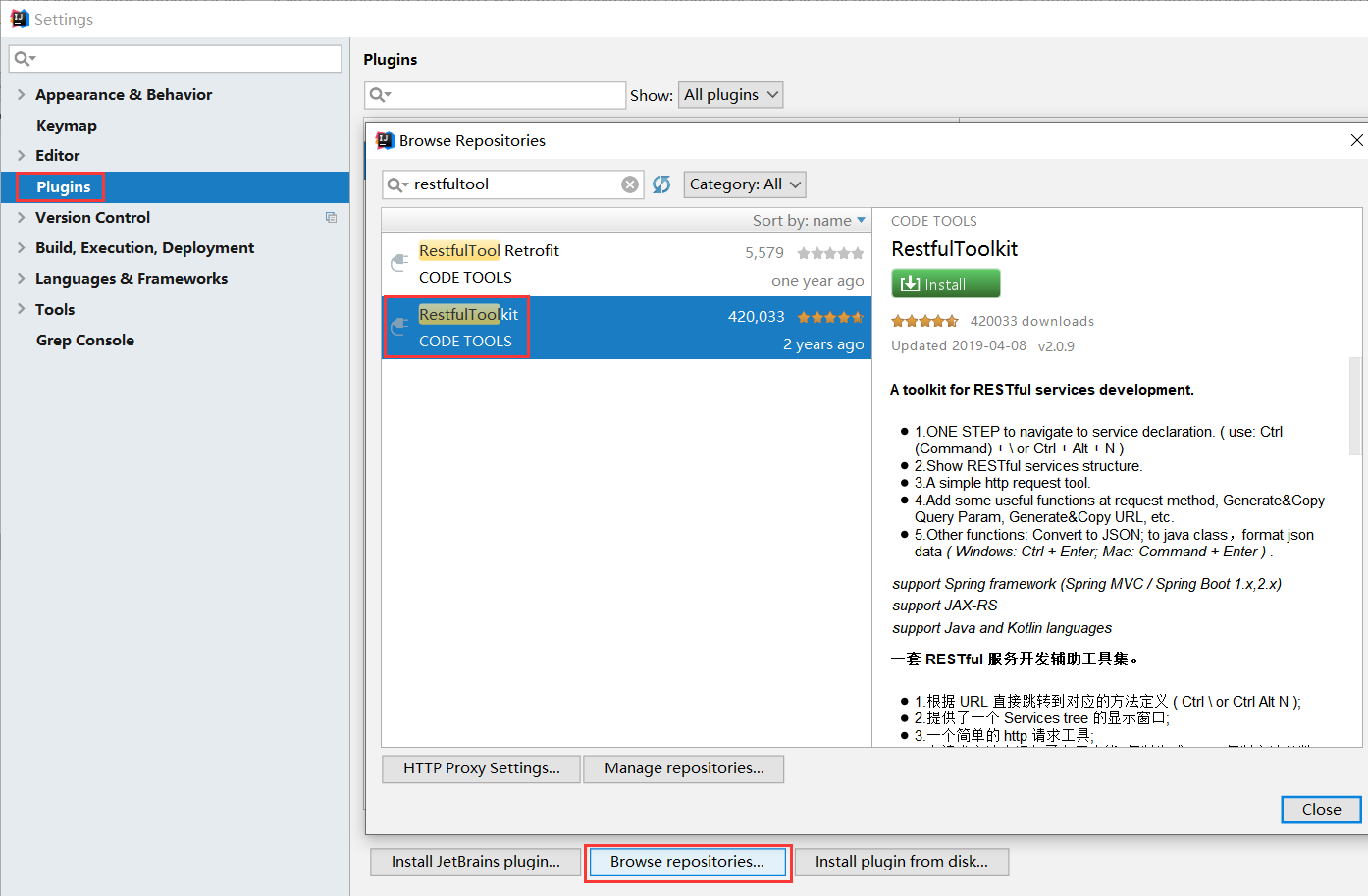Click the star rating of RestfulTool Retrofit
1368x896 pixels.
pos(830,253)
